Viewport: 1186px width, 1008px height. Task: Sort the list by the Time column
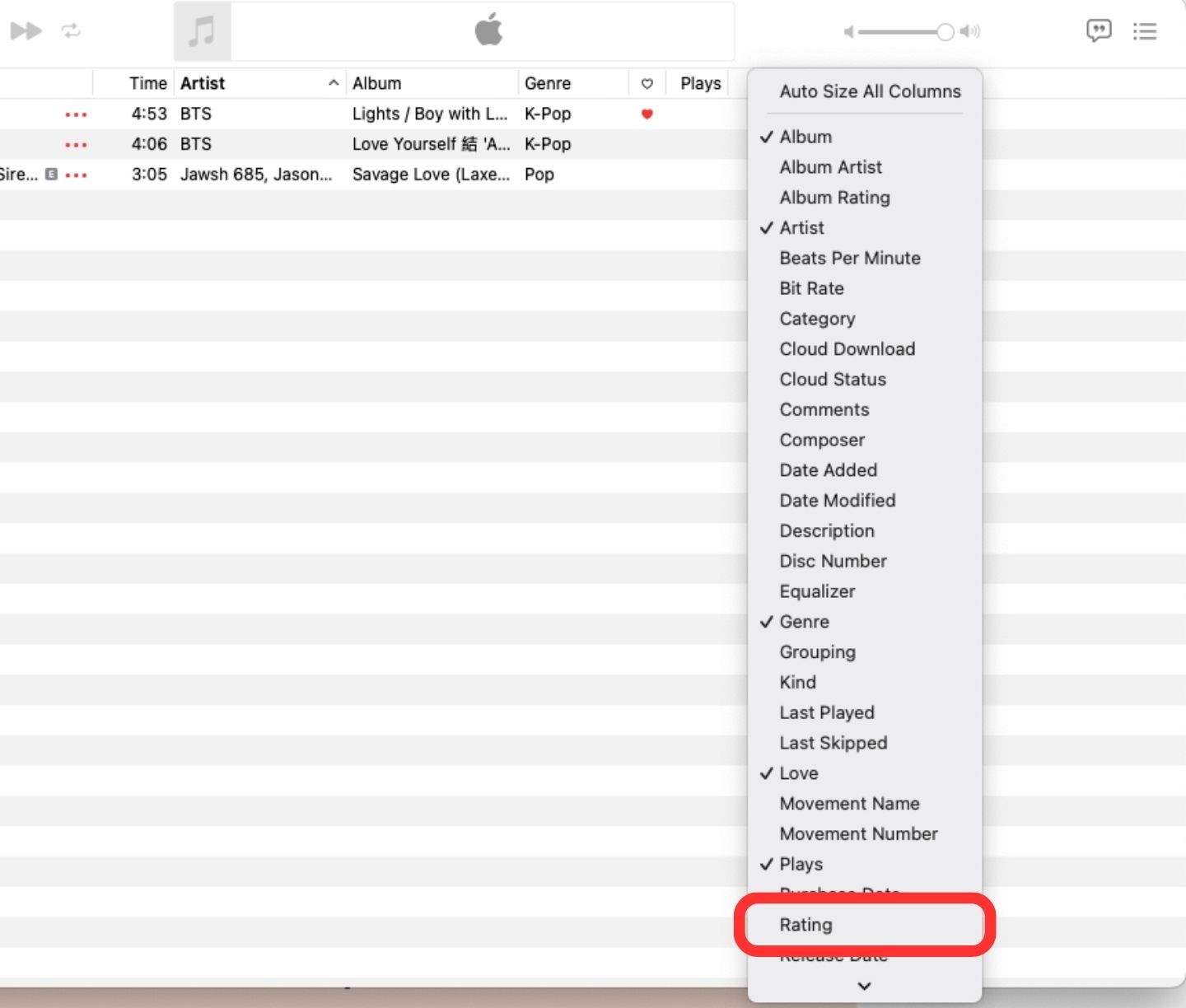(148, 83)
